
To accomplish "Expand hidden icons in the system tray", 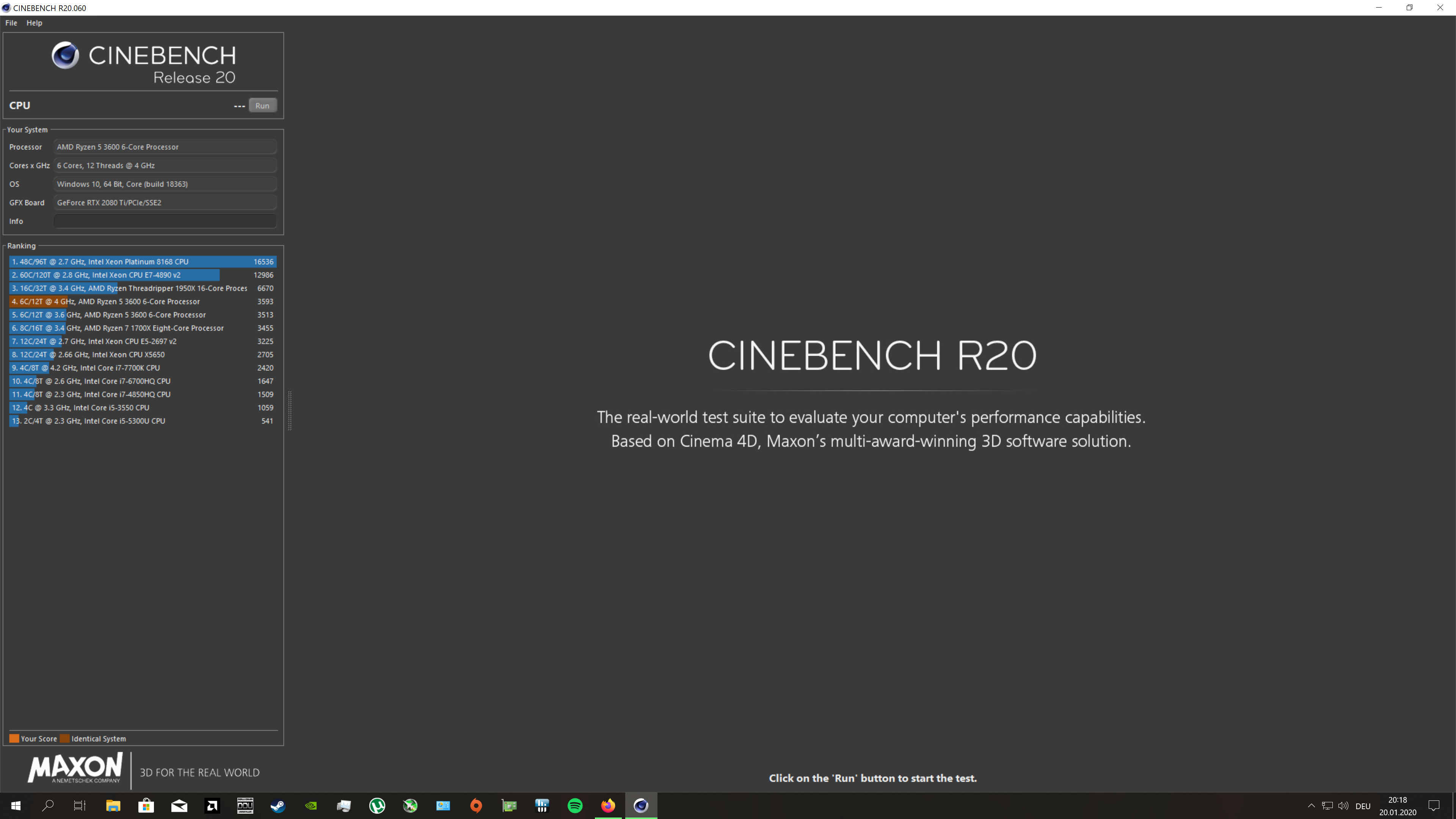I will tap(1311, 805).
